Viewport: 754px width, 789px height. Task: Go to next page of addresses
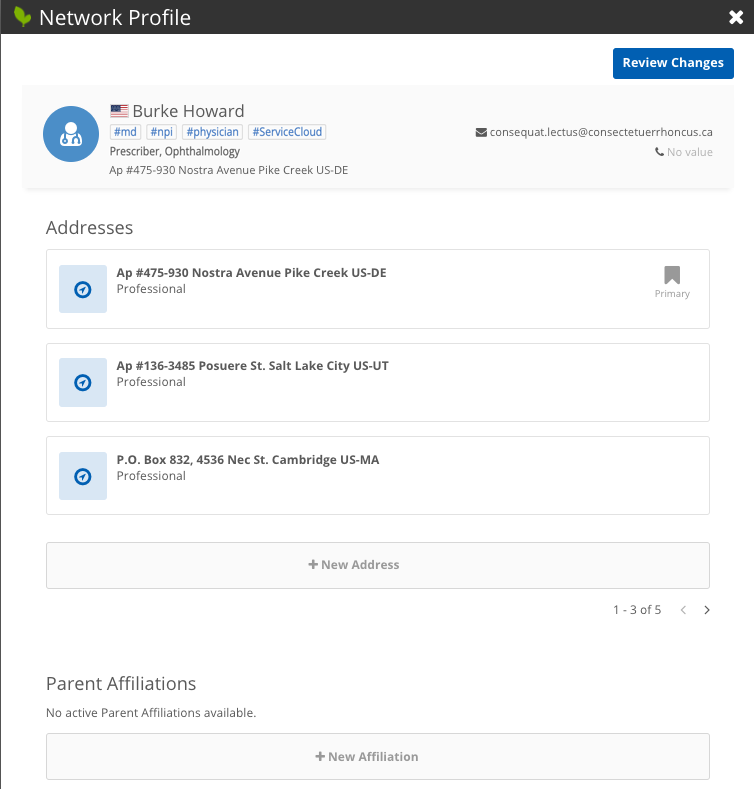tap(707, 610)
